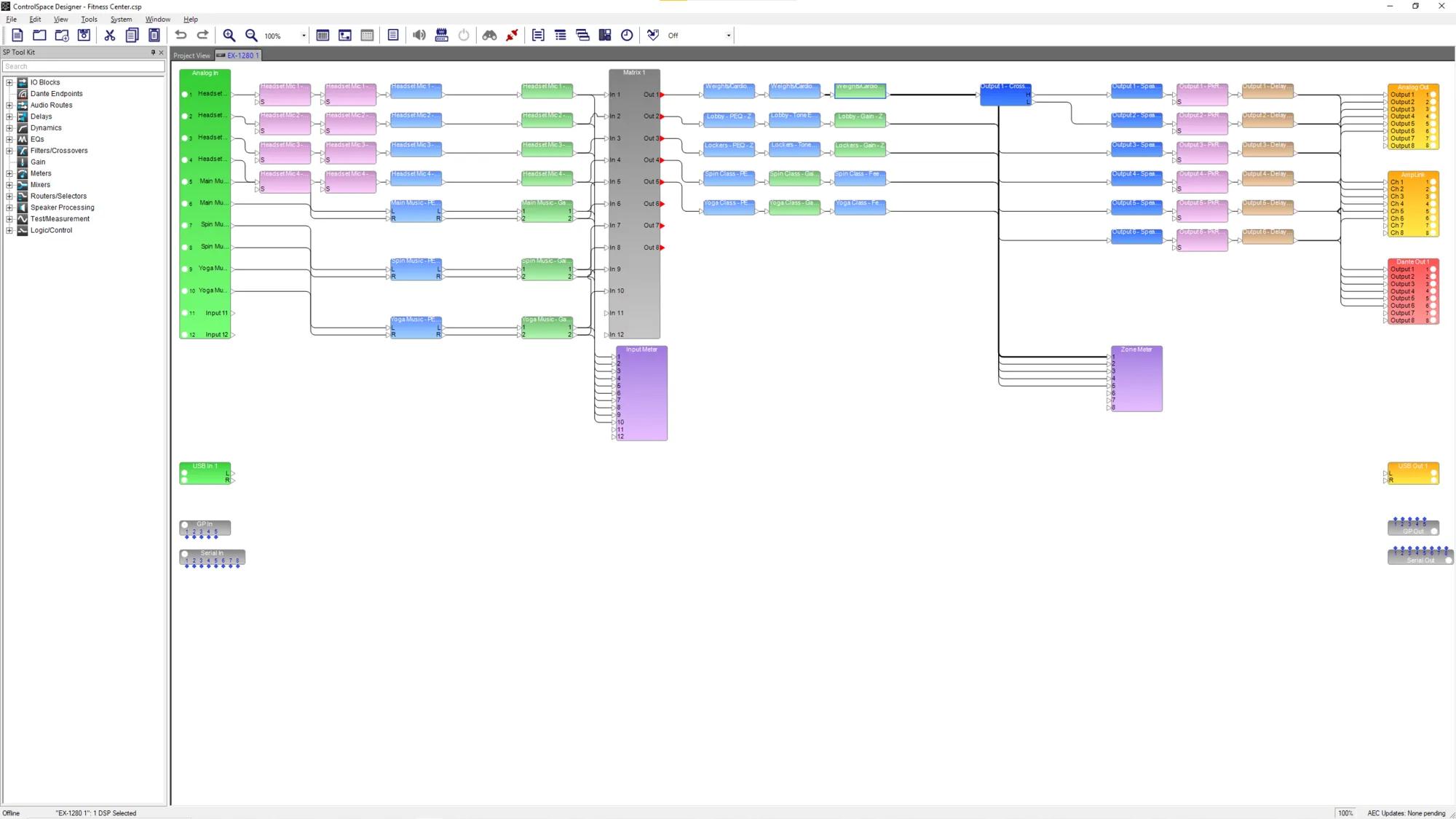Expand the Filters/Crossovers tree node

pos(9,151)
